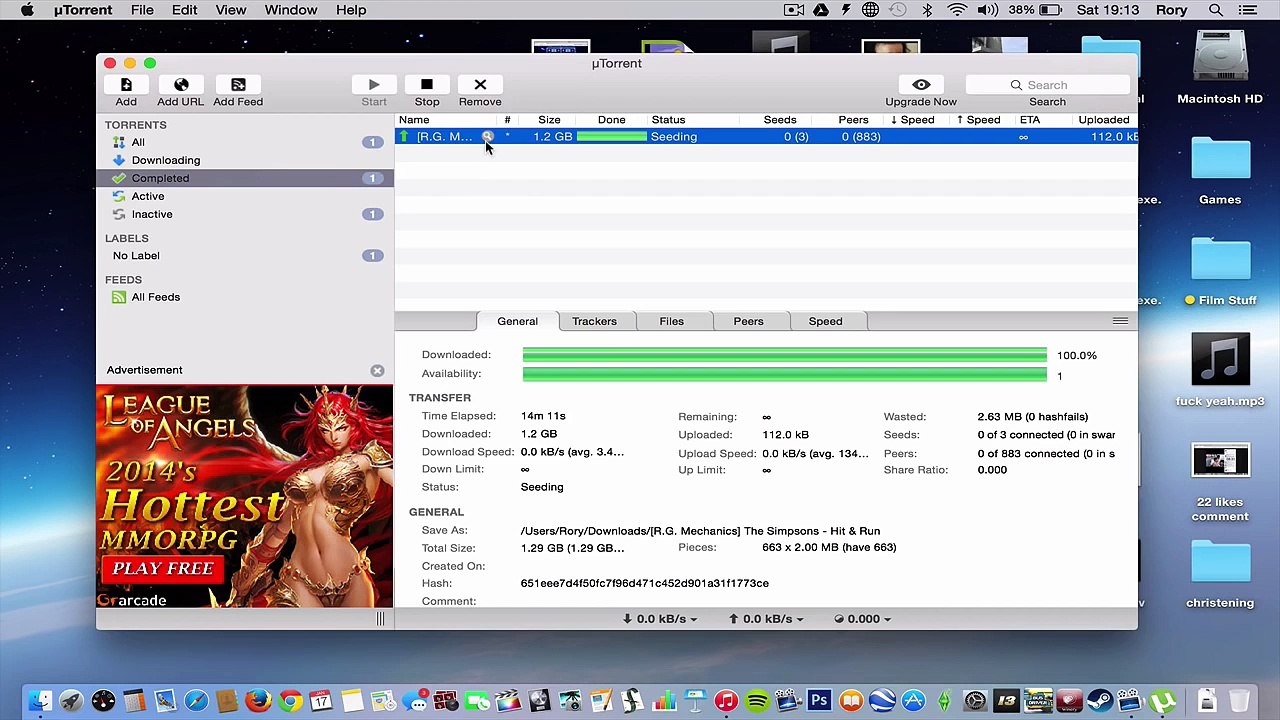This screenshot has width=1280, height=720.
Task: Open the View menu
Action: tap(230, 10)
